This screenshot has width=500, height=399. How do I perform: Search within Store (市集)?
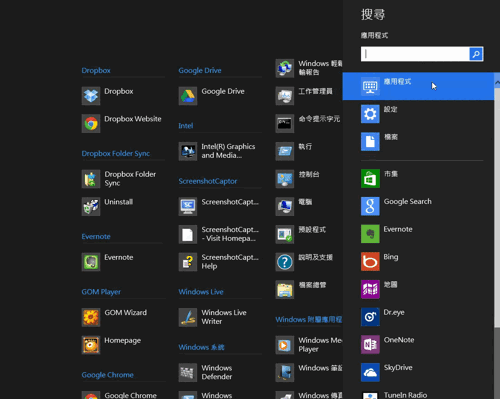click(x=418, y=178)
